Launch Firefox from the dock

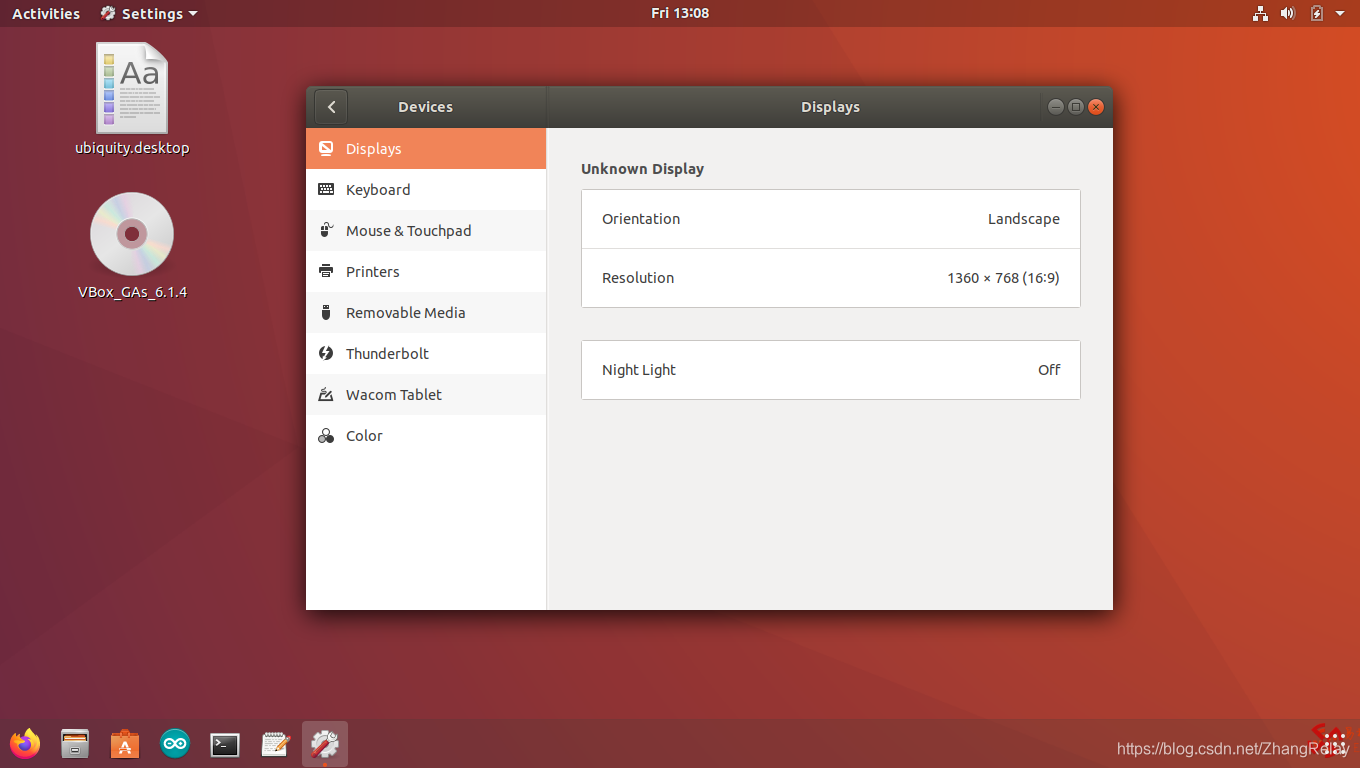coord(25,744)
